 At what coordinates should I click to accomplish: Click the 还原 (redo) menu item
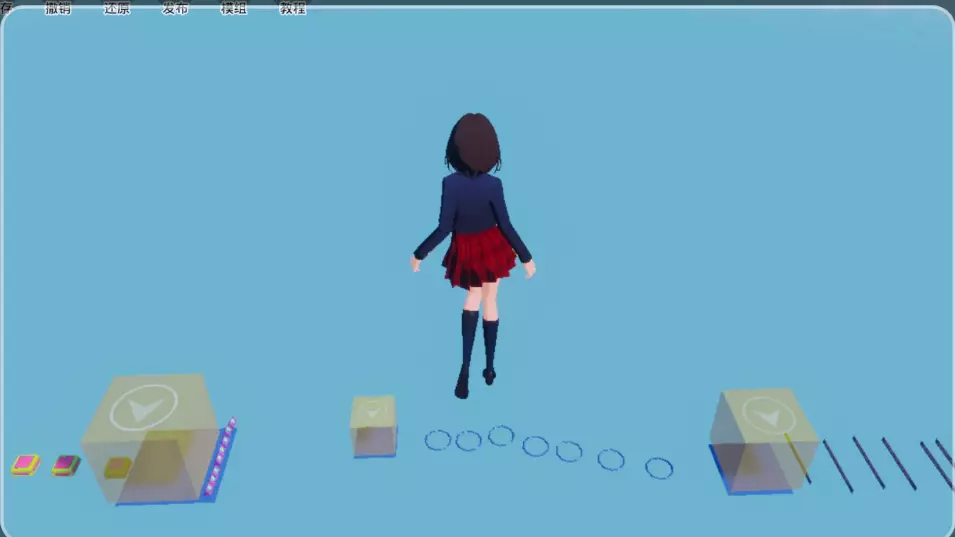point(117,8)
